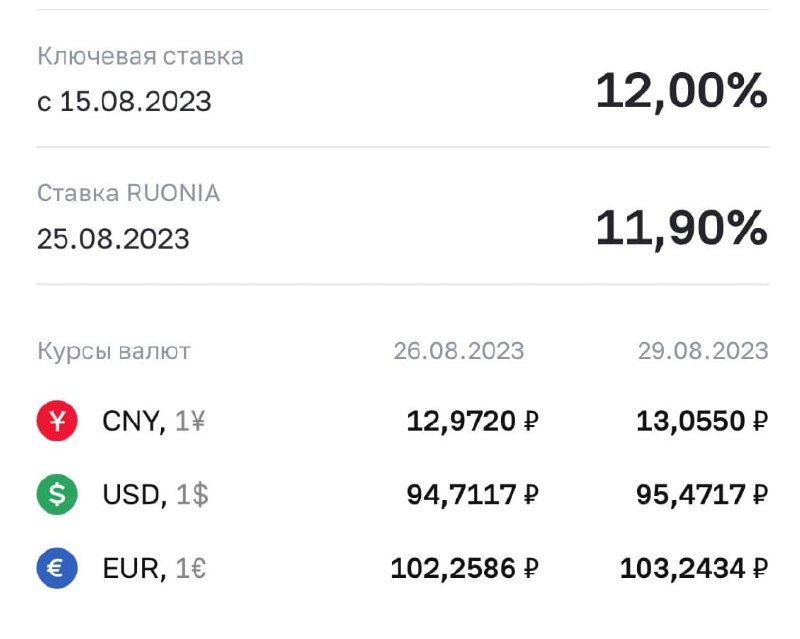Select the 12,00% key rate value

point(682,91)
